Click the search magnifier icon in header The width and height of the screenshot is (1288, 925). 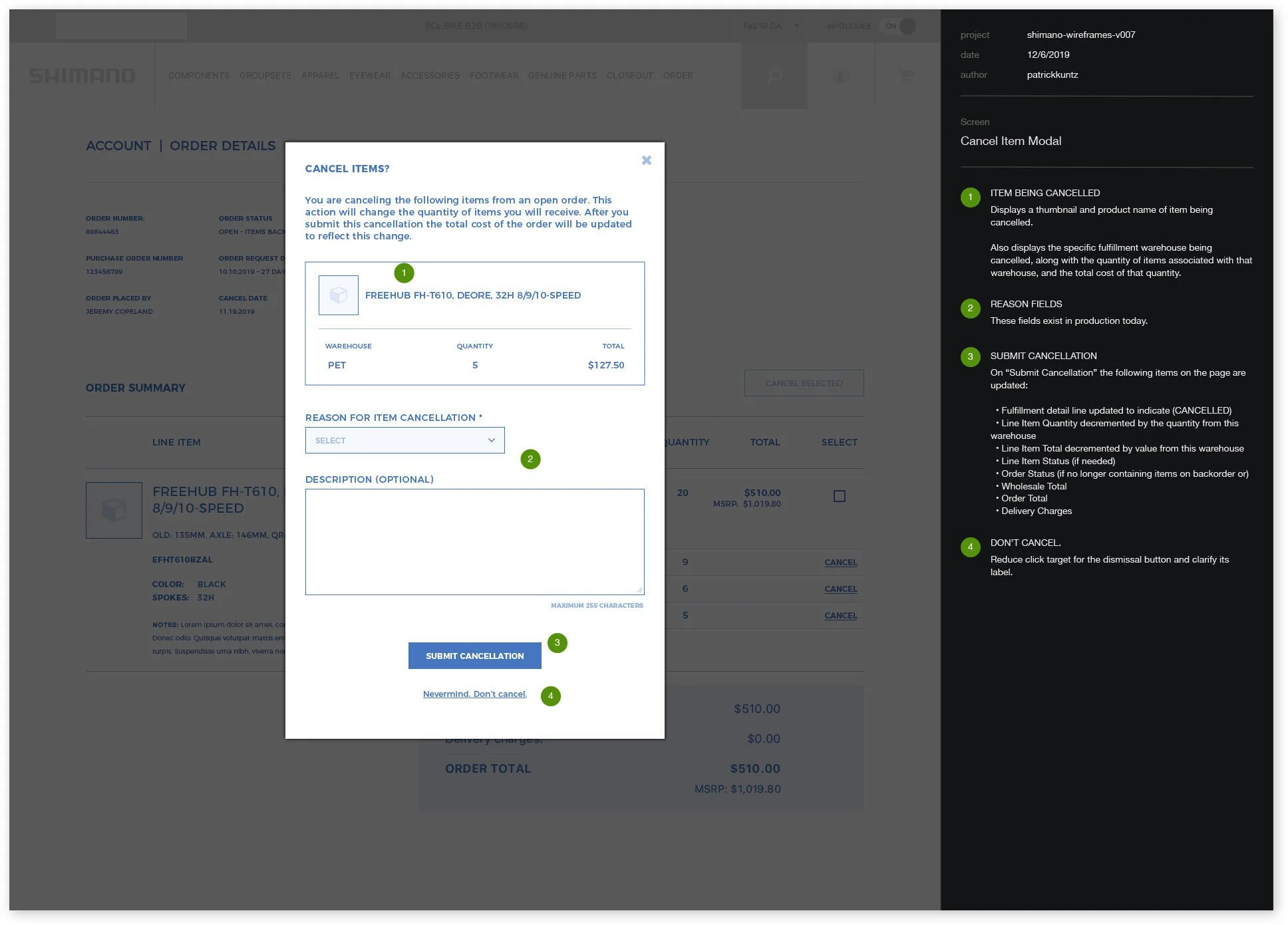[x=774, y=76]
